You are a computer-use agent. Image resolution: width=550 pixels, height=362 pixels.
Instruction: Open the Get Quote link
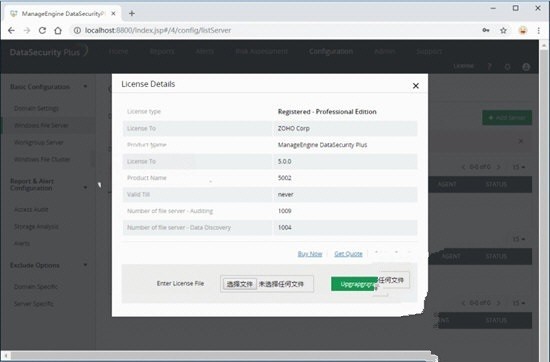coord(348,254)
